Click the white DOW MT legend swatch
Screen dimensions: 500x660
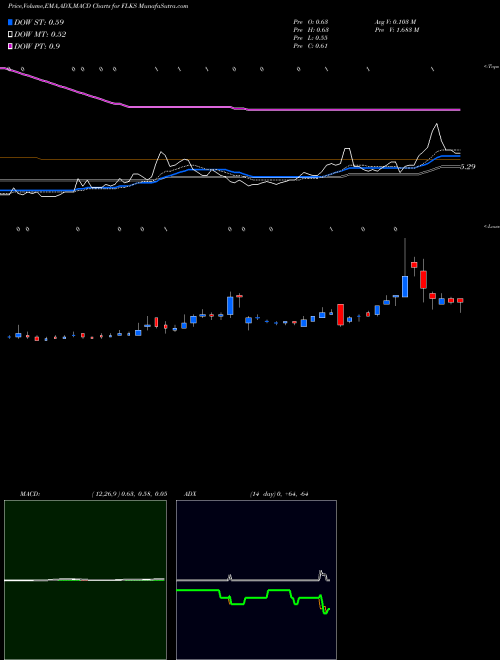[10, 34]
